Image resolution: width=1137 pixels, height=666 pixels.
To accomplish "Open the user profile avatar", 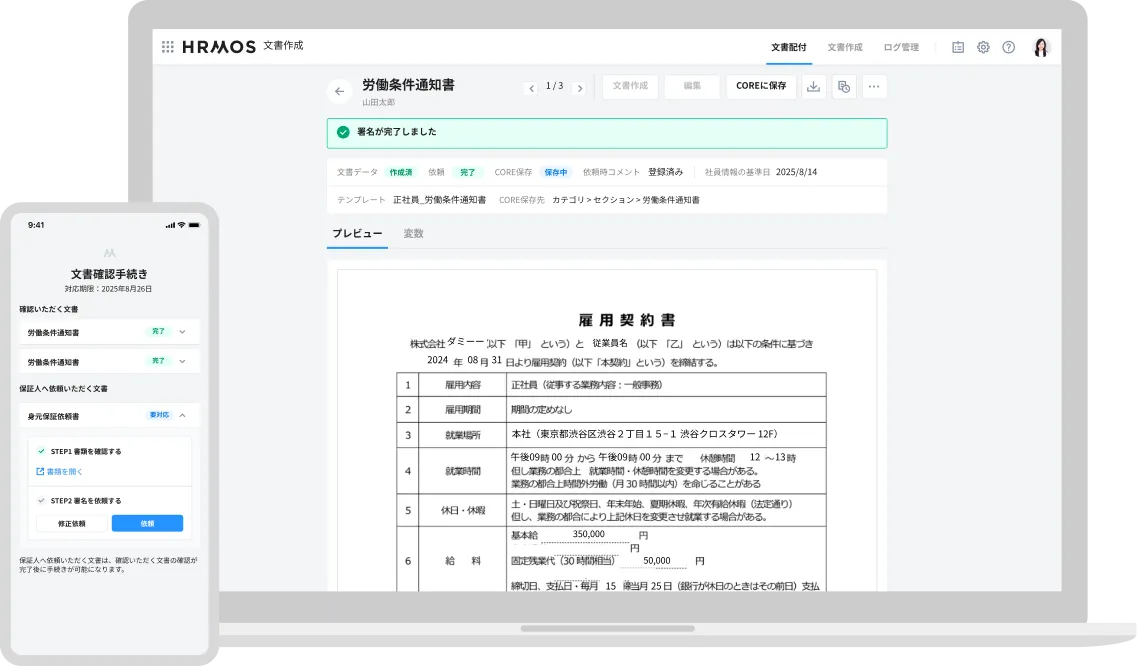I will (1041, 47).
